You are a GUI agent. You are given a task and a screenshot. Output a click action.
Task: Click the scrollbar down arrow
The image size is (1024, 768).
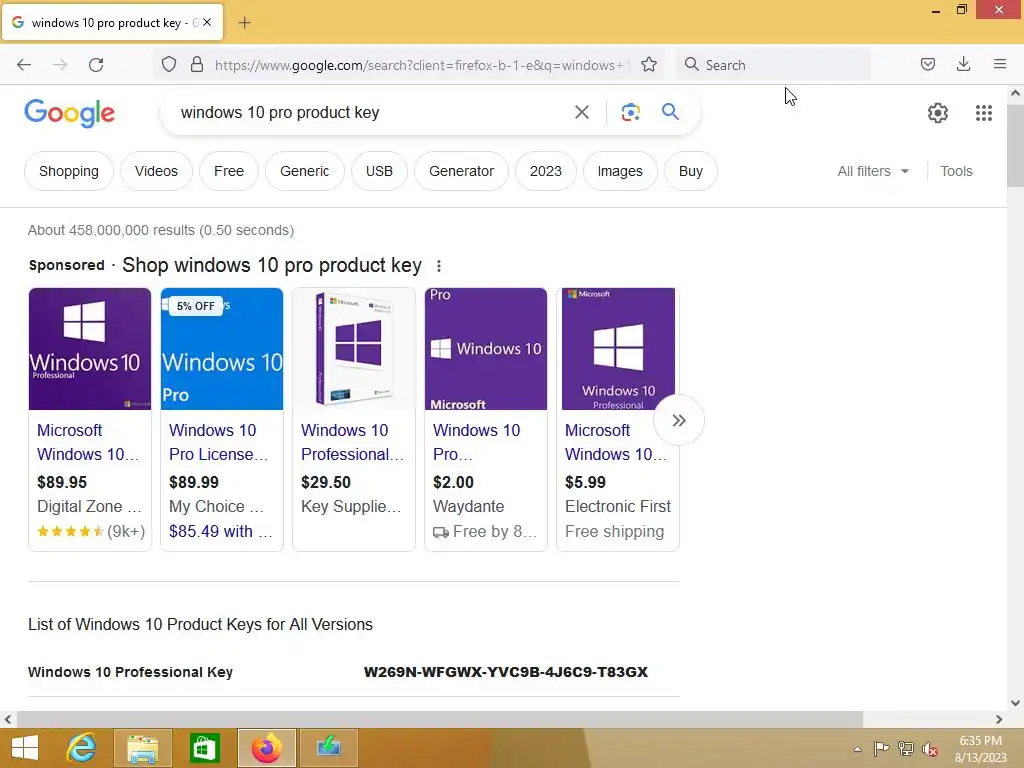1015,703
